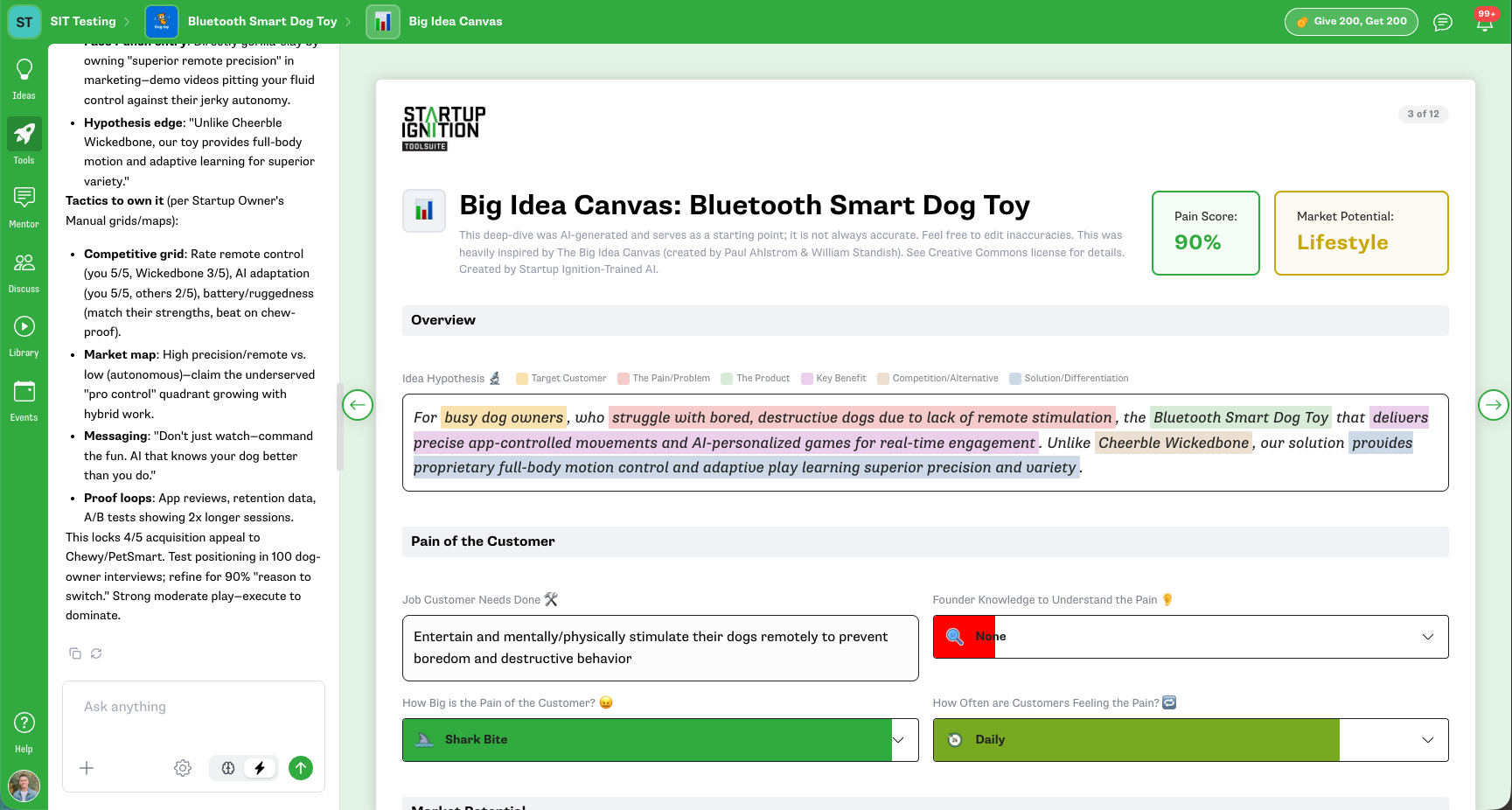The height and width of the screenshot is (810, 1512).
Task: Click highlighted 'Bluetooth Smart Dog Toy' in hypothesis
Action: [1241, 418]
